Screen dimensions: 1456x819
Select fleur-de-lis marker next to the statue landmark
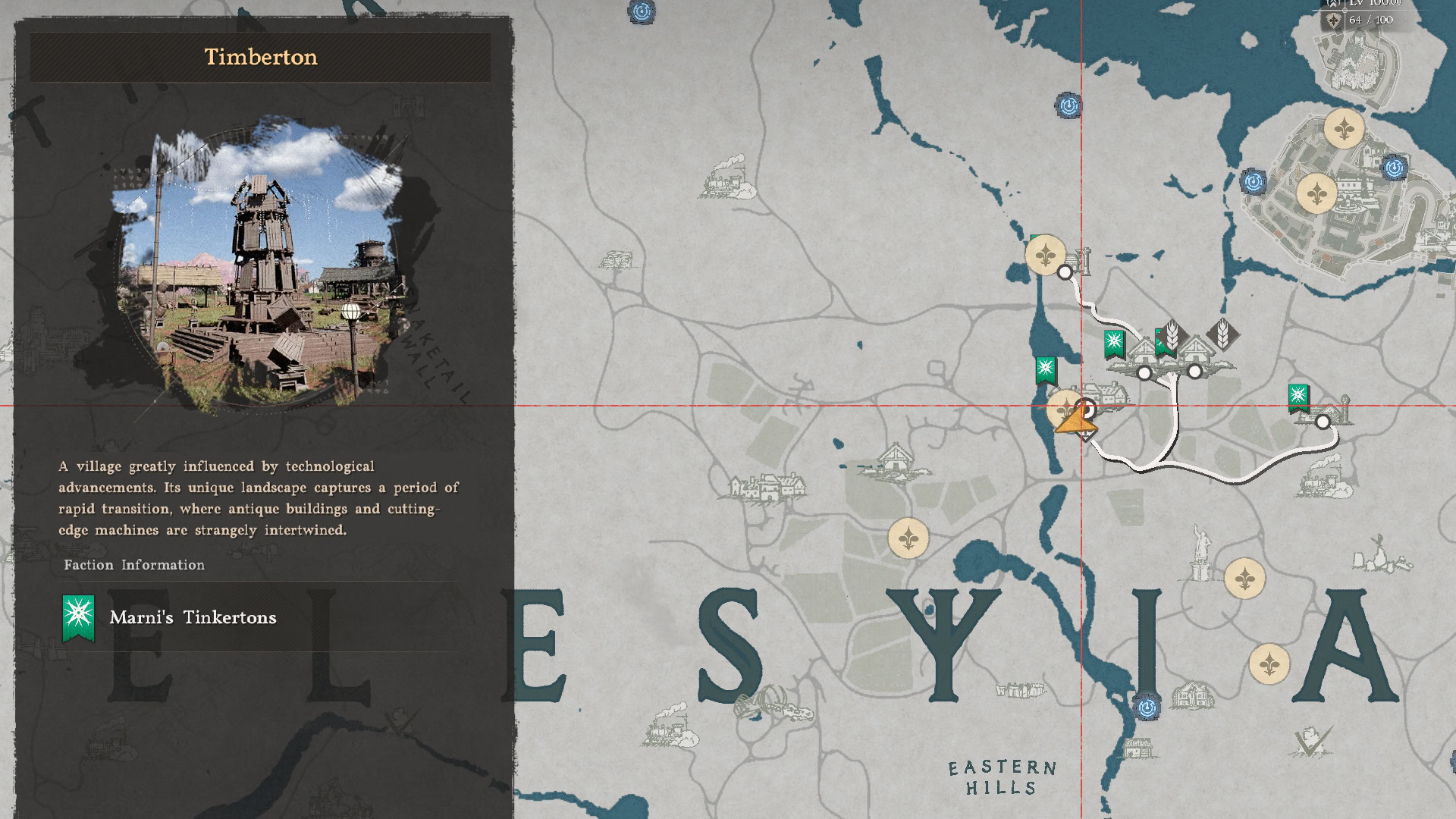coord(1244,579)
